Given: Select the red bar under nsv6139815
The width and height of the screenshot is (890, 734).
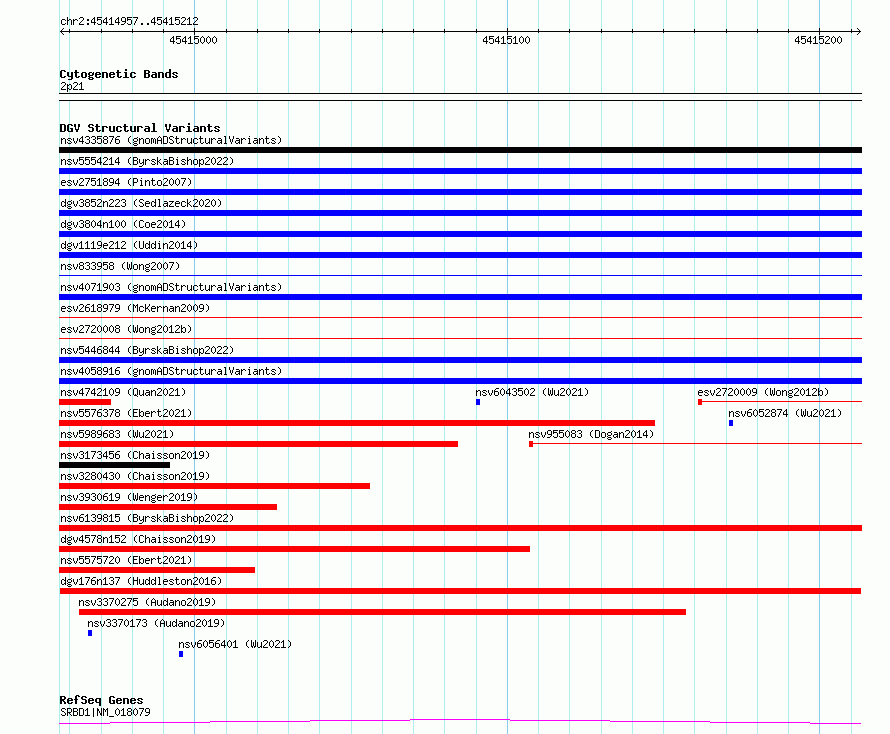Looking at the screenshot, I should coord(460,528).
